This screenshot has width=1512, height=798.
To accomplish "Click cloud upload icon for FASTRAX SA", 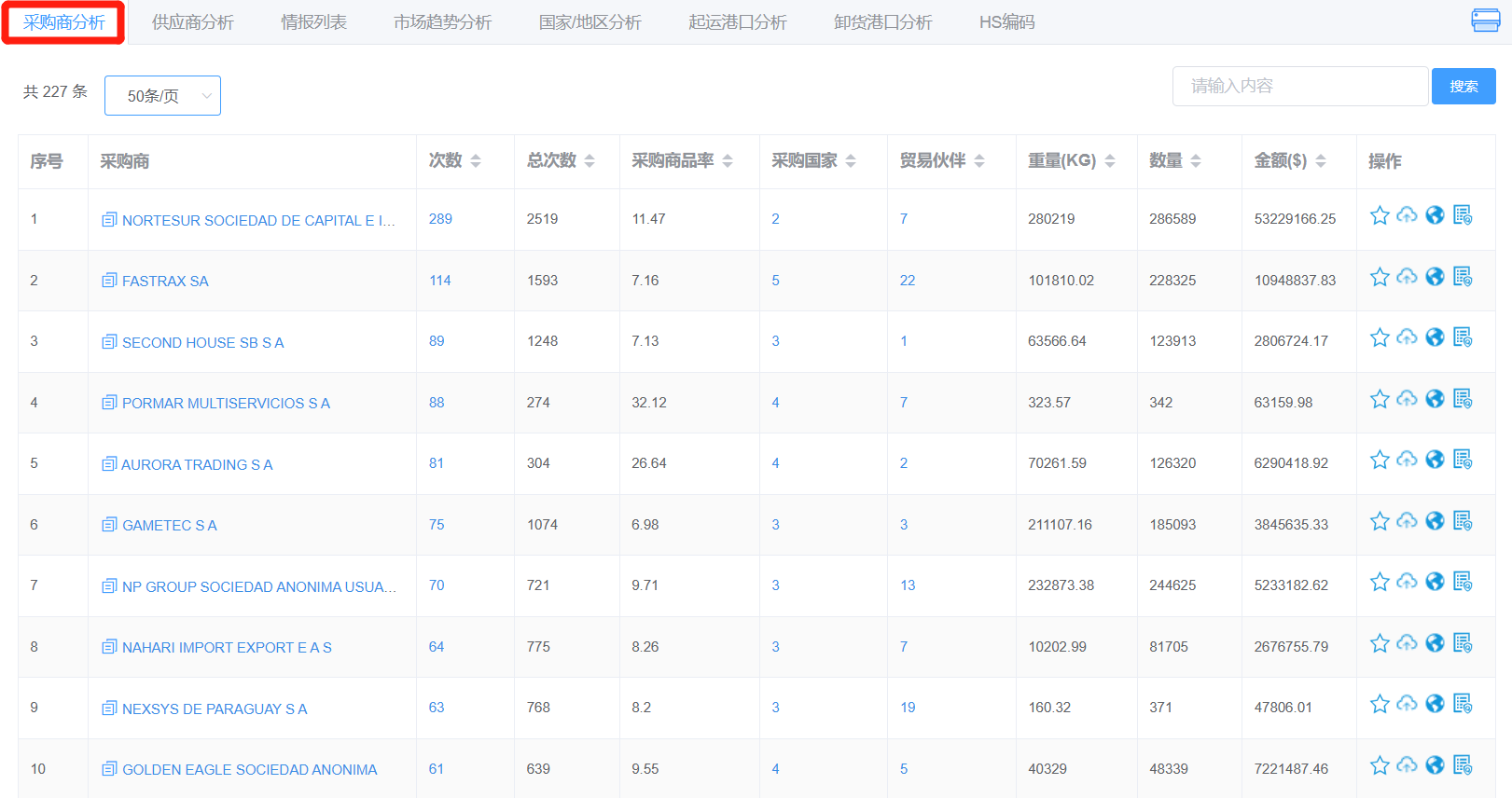I will (1407, 277).
